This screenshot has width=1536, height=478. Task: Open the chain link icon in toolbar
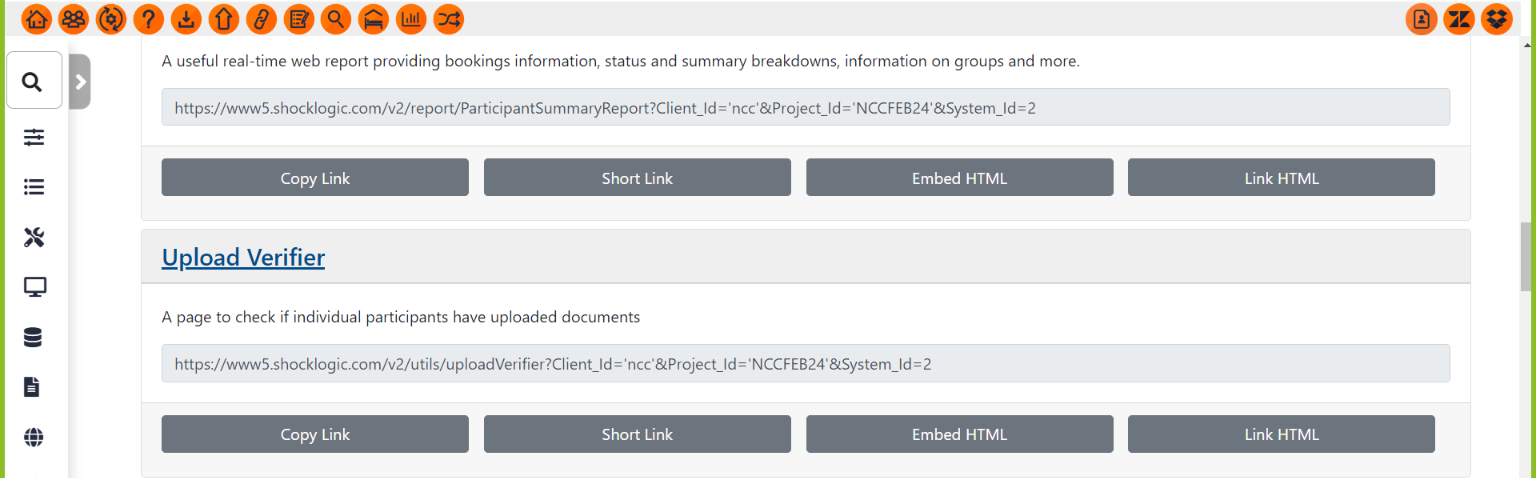[x=261, y=19]
